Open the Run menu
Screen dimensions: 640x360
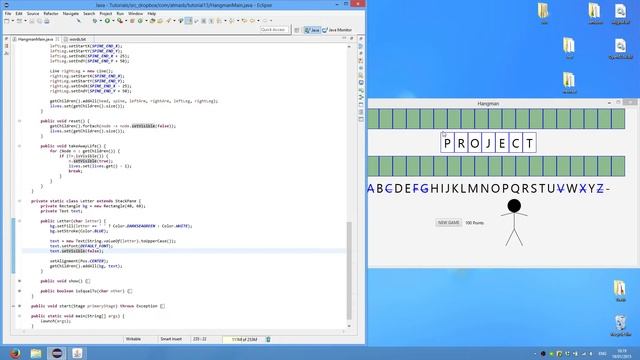point(120,13)
